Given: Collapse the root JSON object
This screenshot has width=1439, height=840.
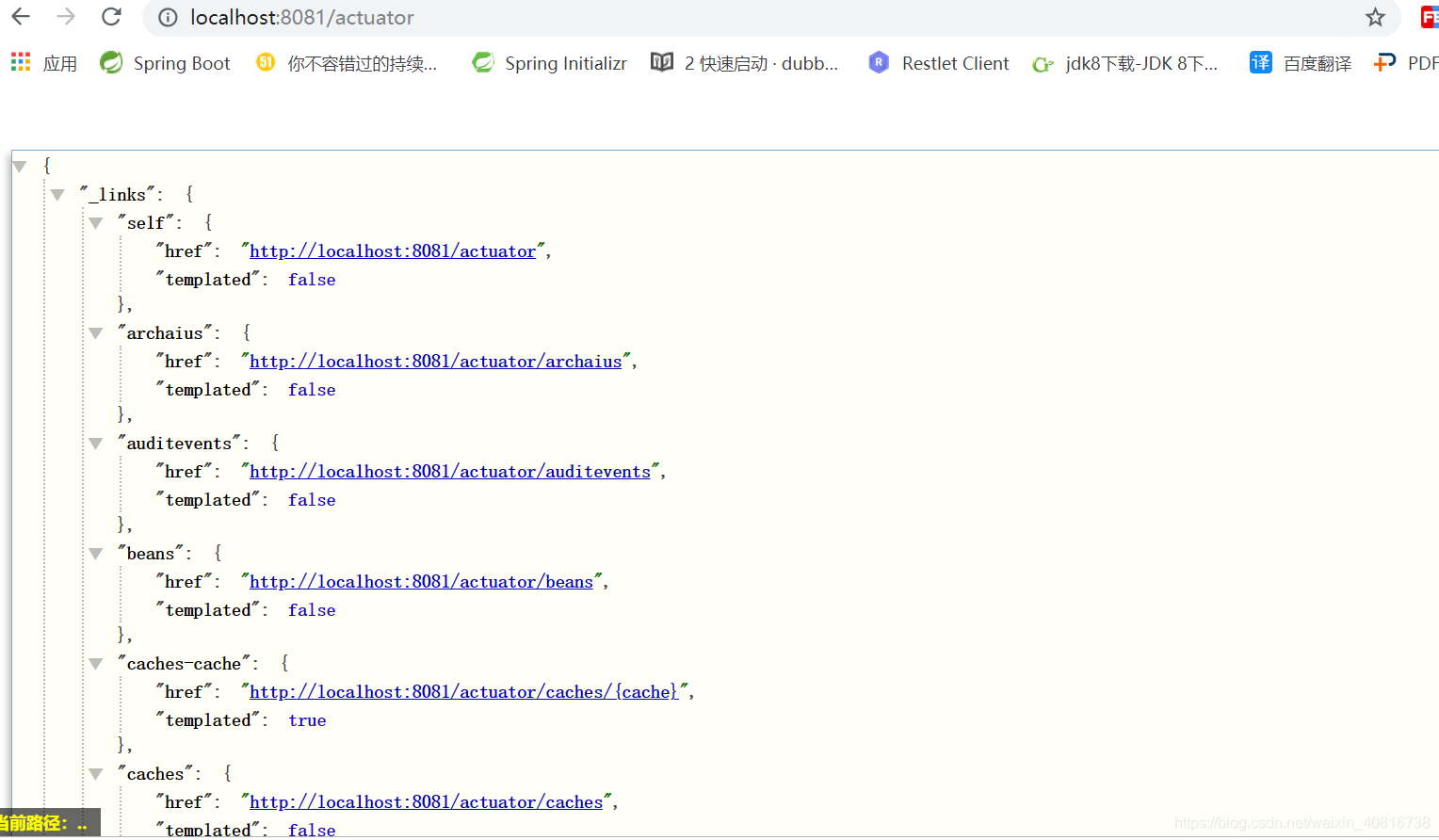Looking at the screenshot, I should [20, 167].
